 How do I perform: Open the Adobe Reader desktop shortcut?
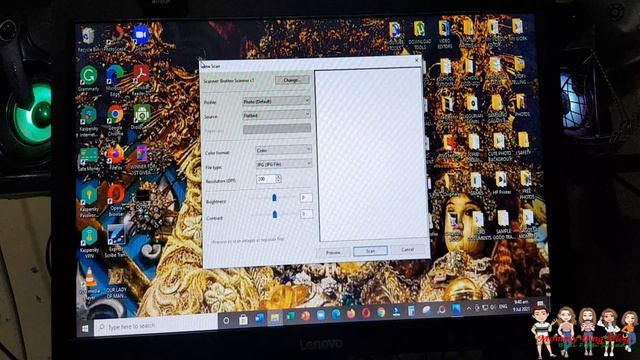141,79
